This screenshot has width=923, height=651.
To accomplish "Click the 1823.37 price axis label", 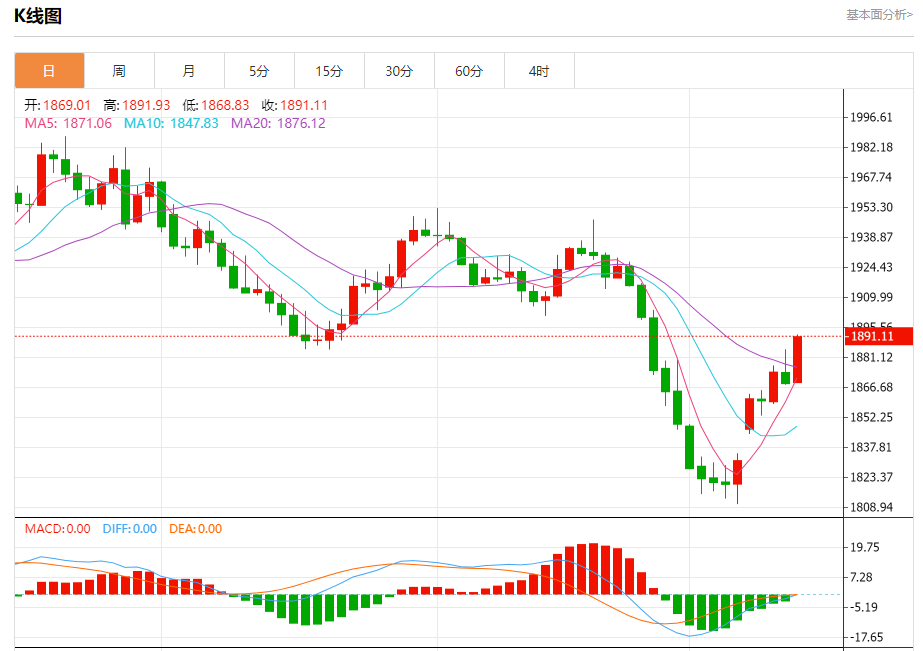I will pos(871,477).
